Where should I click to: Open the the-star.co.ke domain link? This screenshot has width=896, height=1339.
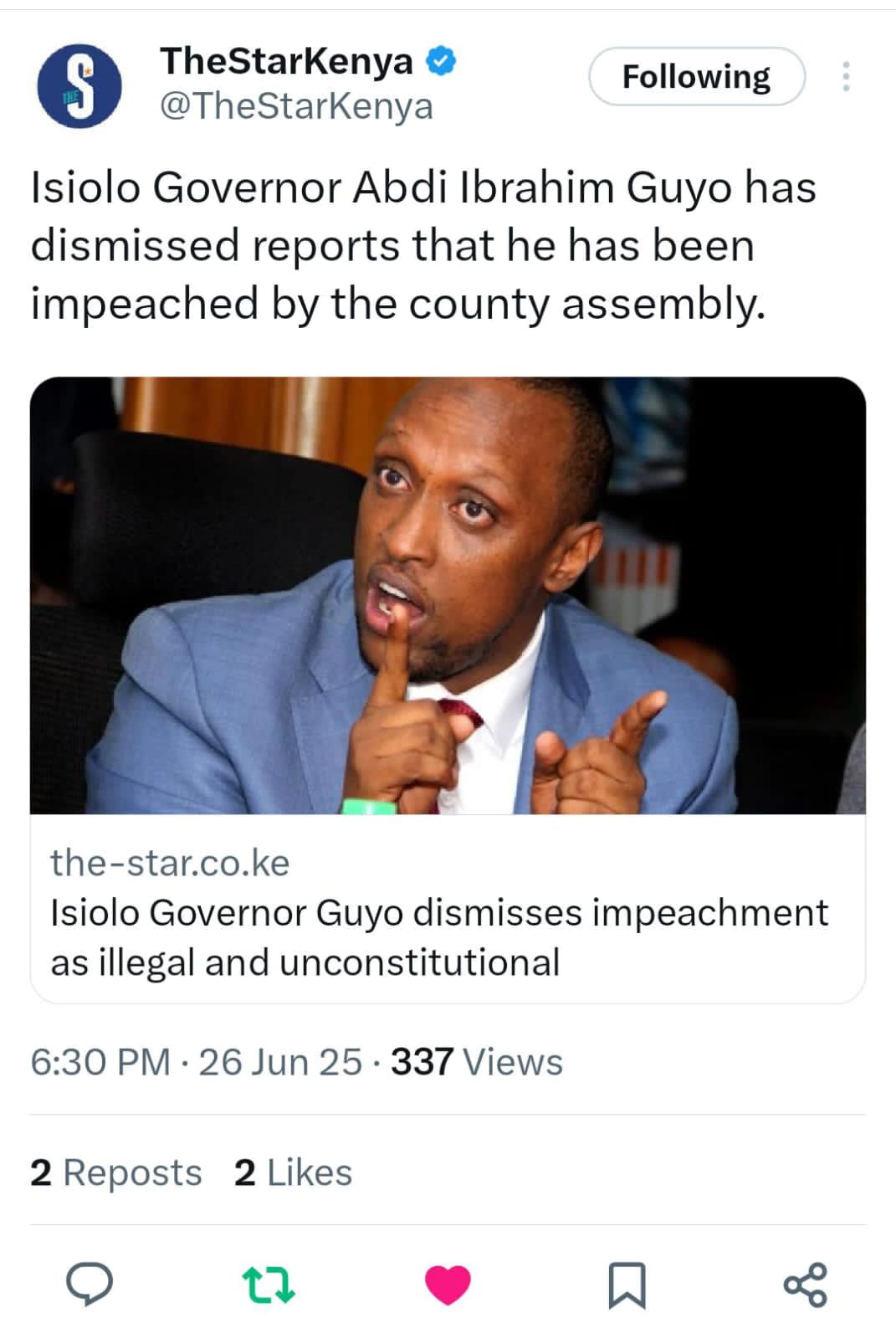[170, 862]
